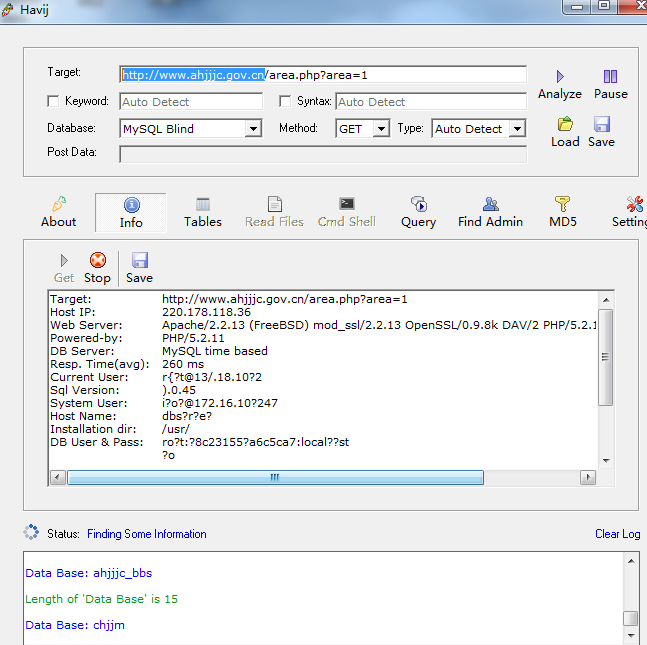Open the Cmd Shell tab

tap(347, 213)
